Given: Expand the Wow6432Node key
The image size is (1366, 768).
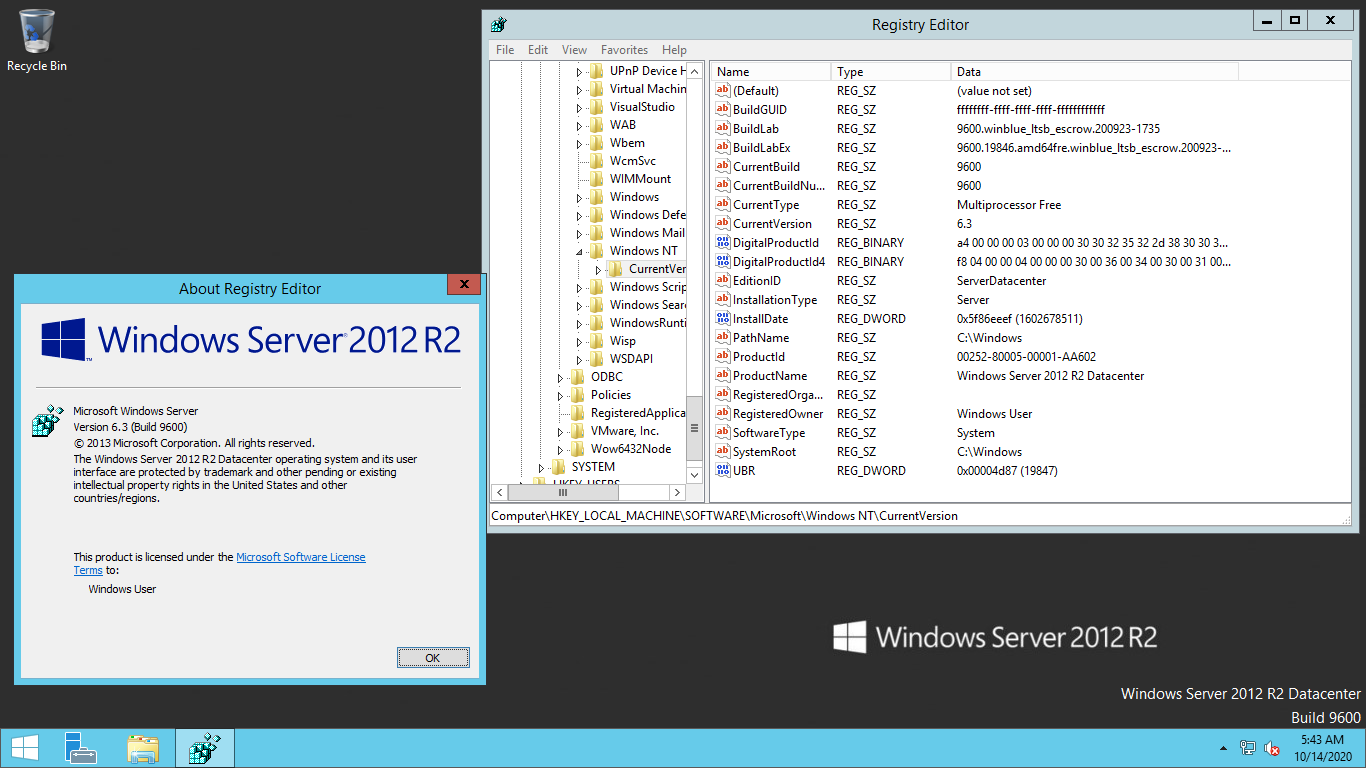Looking at the screenshot, I should (x=560, y=449).
